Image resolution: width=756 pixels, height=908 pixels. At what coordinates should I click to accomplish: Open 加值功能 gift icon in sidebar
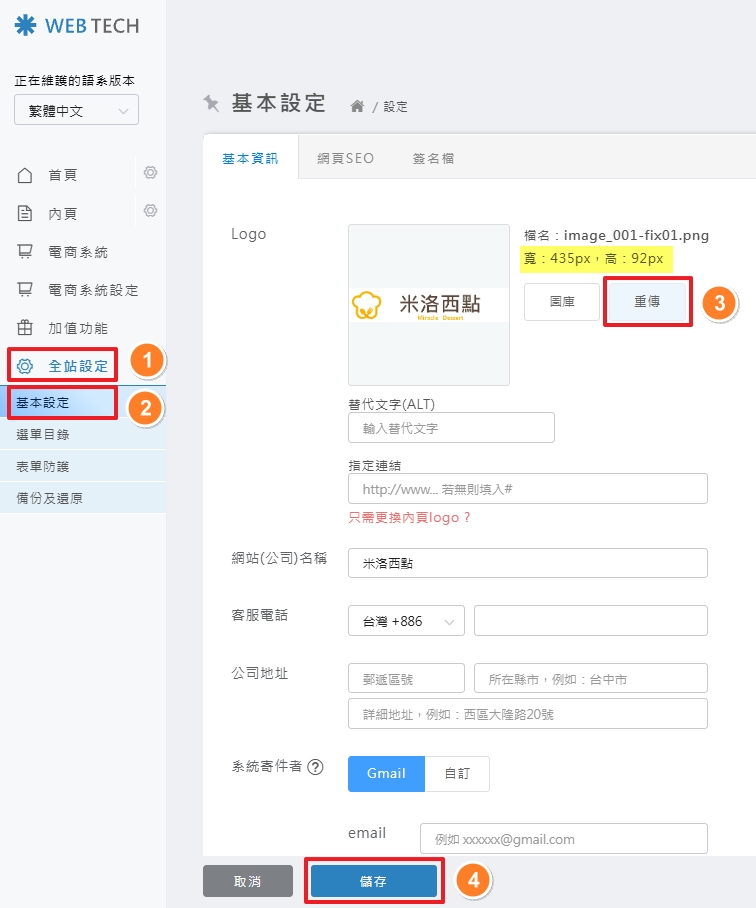click(x=26, y=328)
